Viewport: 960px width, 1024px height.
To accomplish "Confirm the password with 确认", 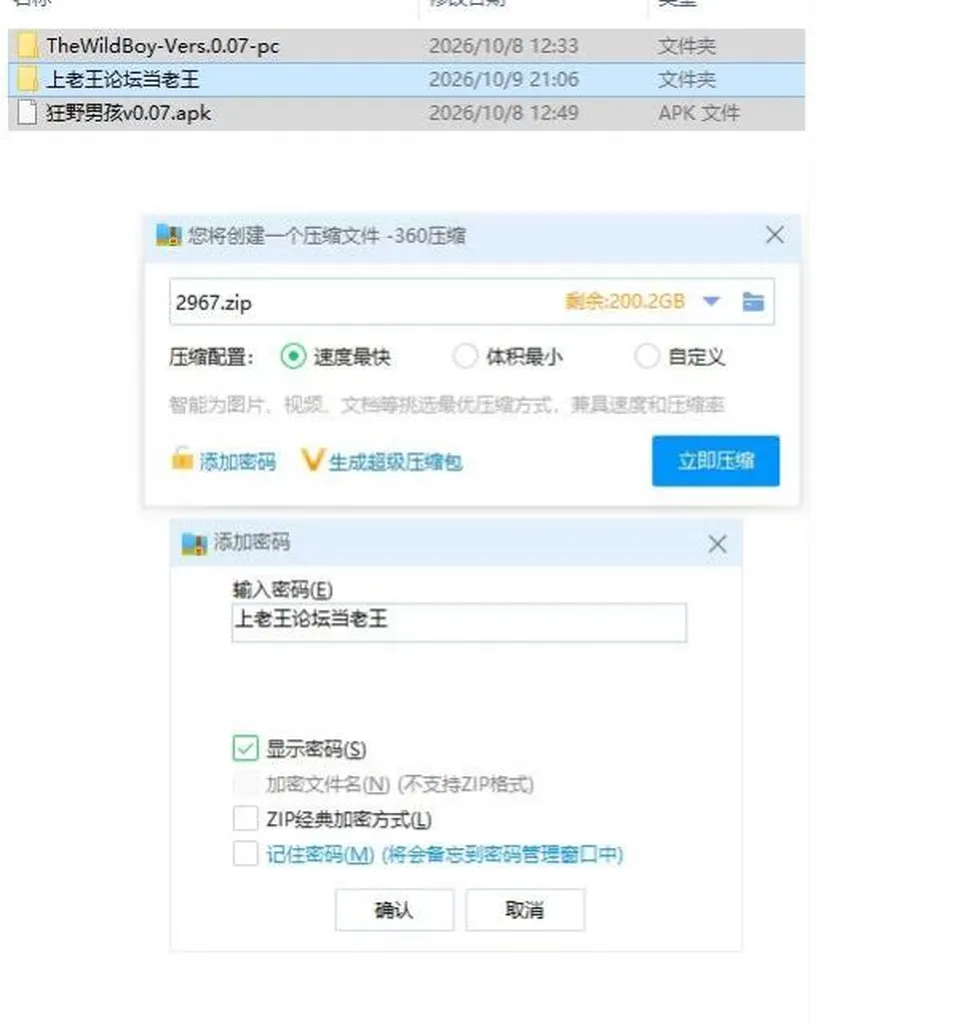I will point(394,910).
